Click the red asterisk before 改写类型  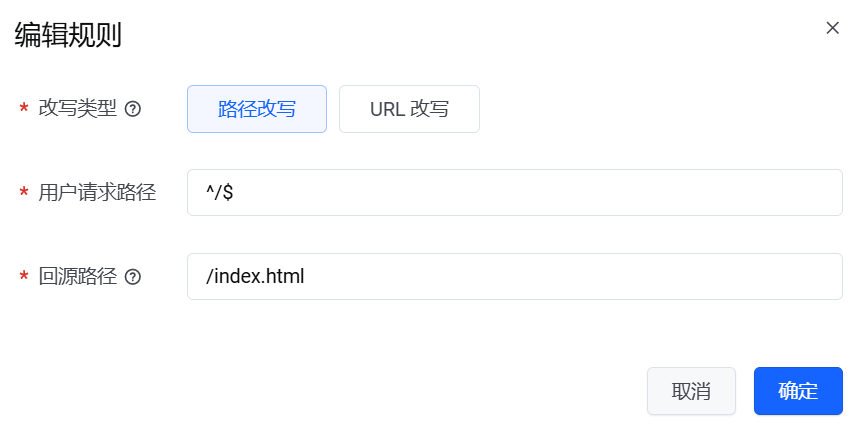[24, 110]
